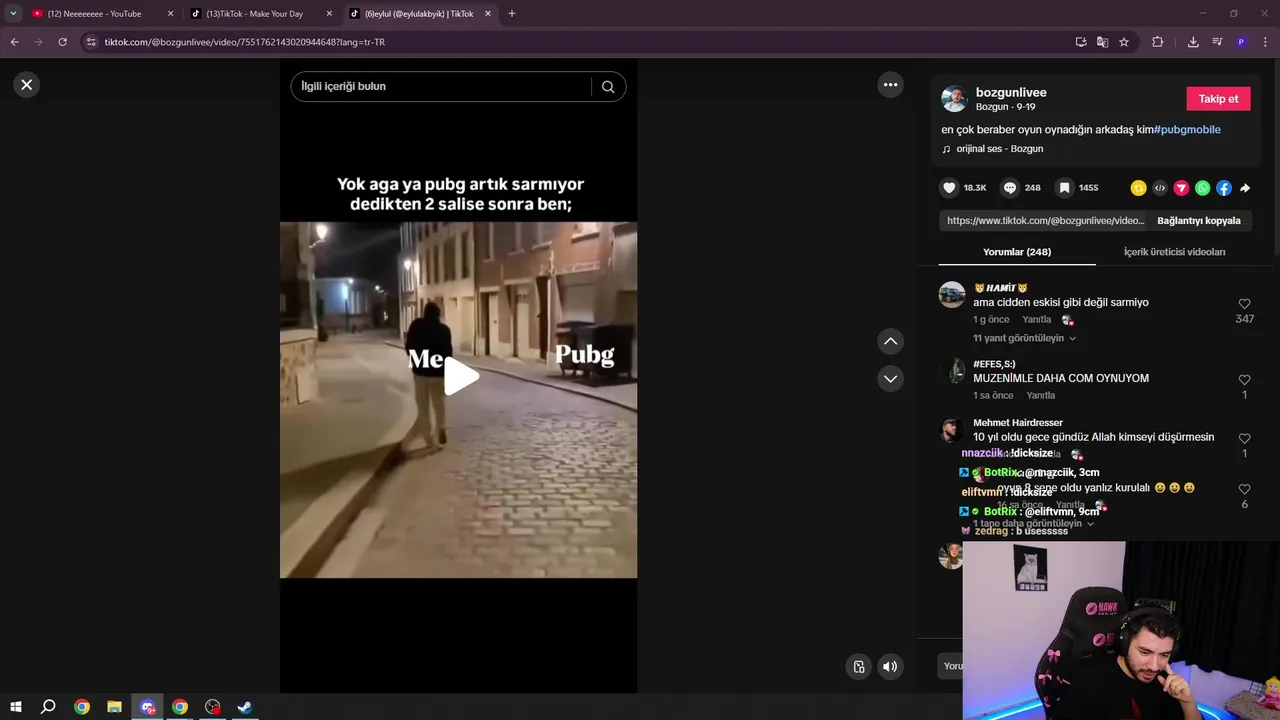Open the browser extensions puzzle icon

(x=1158, y=42)
